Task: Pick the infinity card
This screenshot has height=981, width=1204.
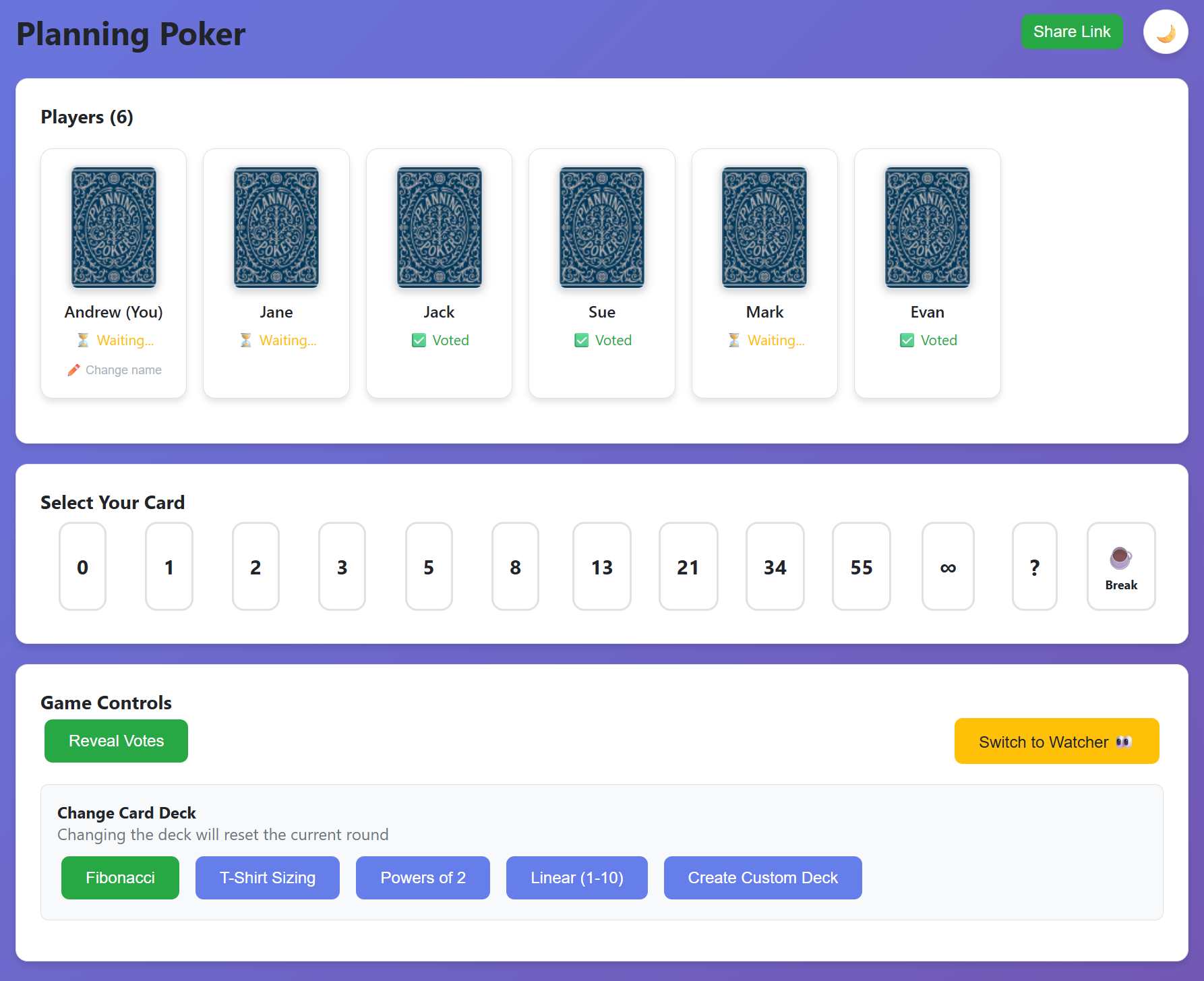Action: tap(948, 567)
